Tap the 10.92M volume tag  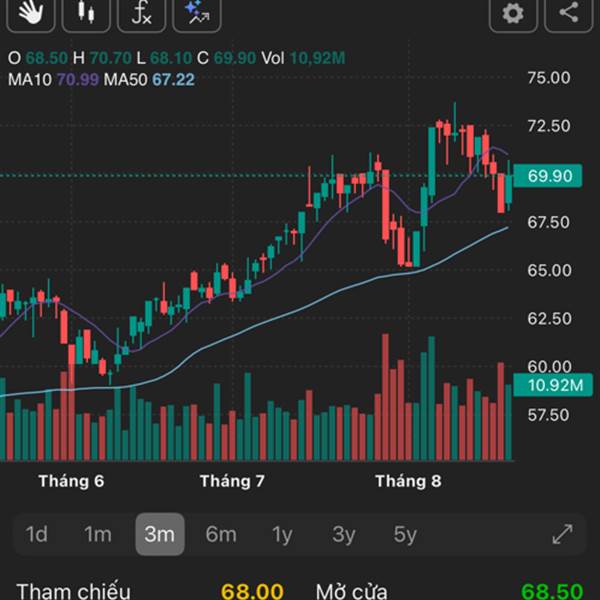553,385
